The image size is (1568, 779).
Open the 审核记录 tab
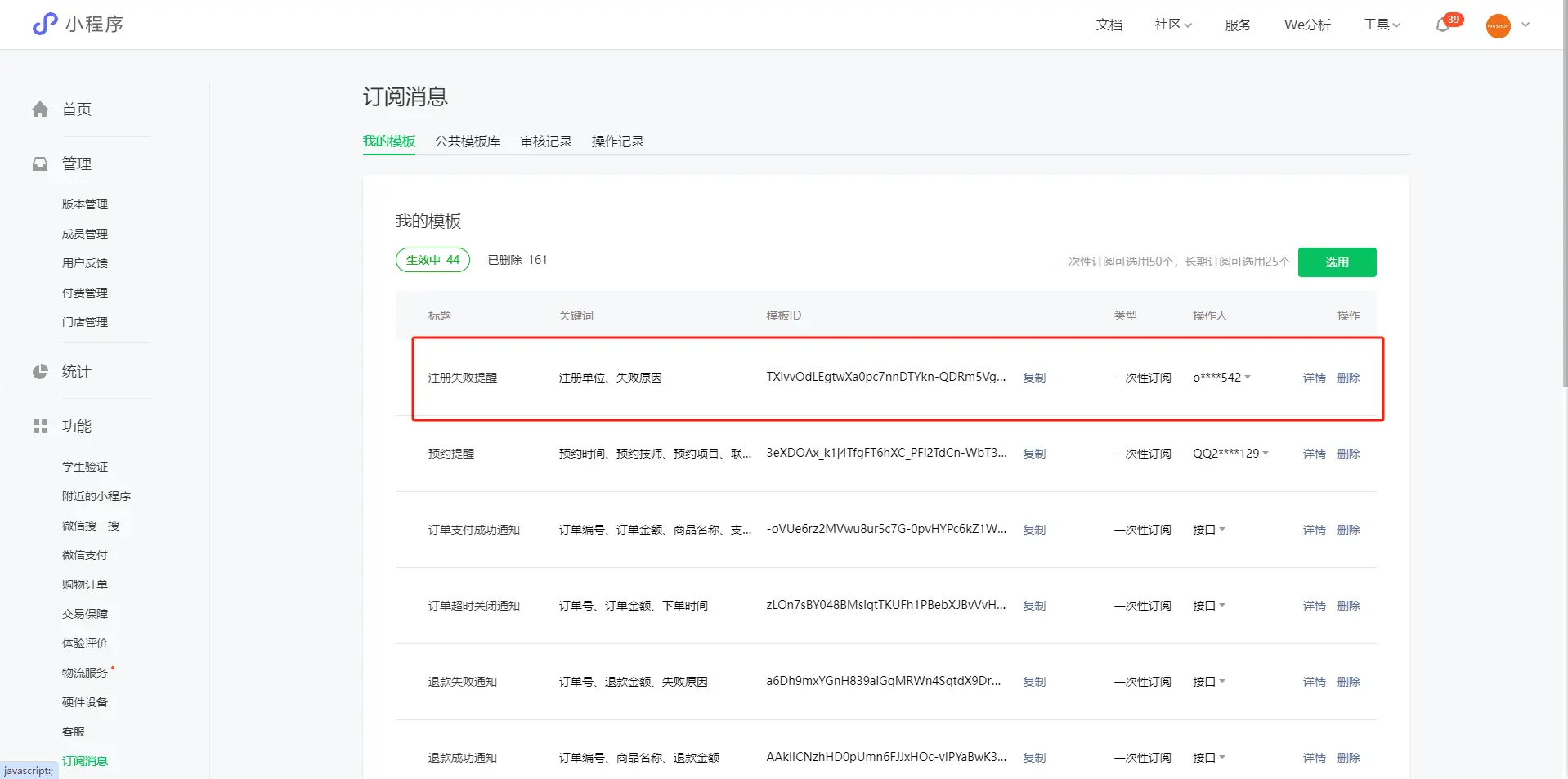pyautogui.click(x=545, y=141)
